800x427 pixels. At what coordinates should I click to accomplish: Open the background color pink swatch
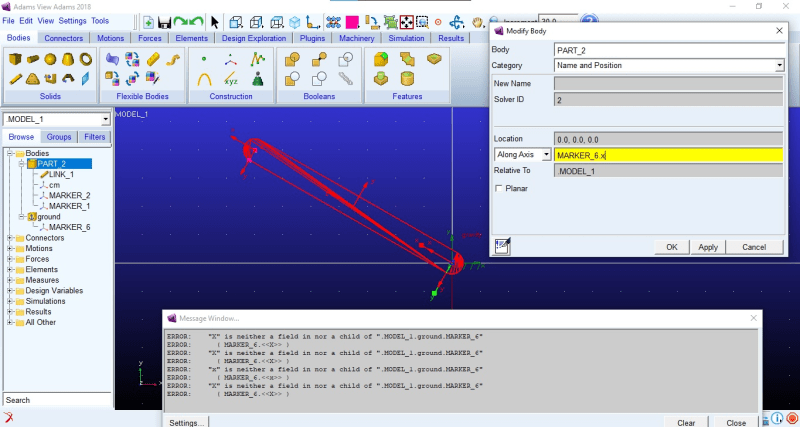coord(352,22)
